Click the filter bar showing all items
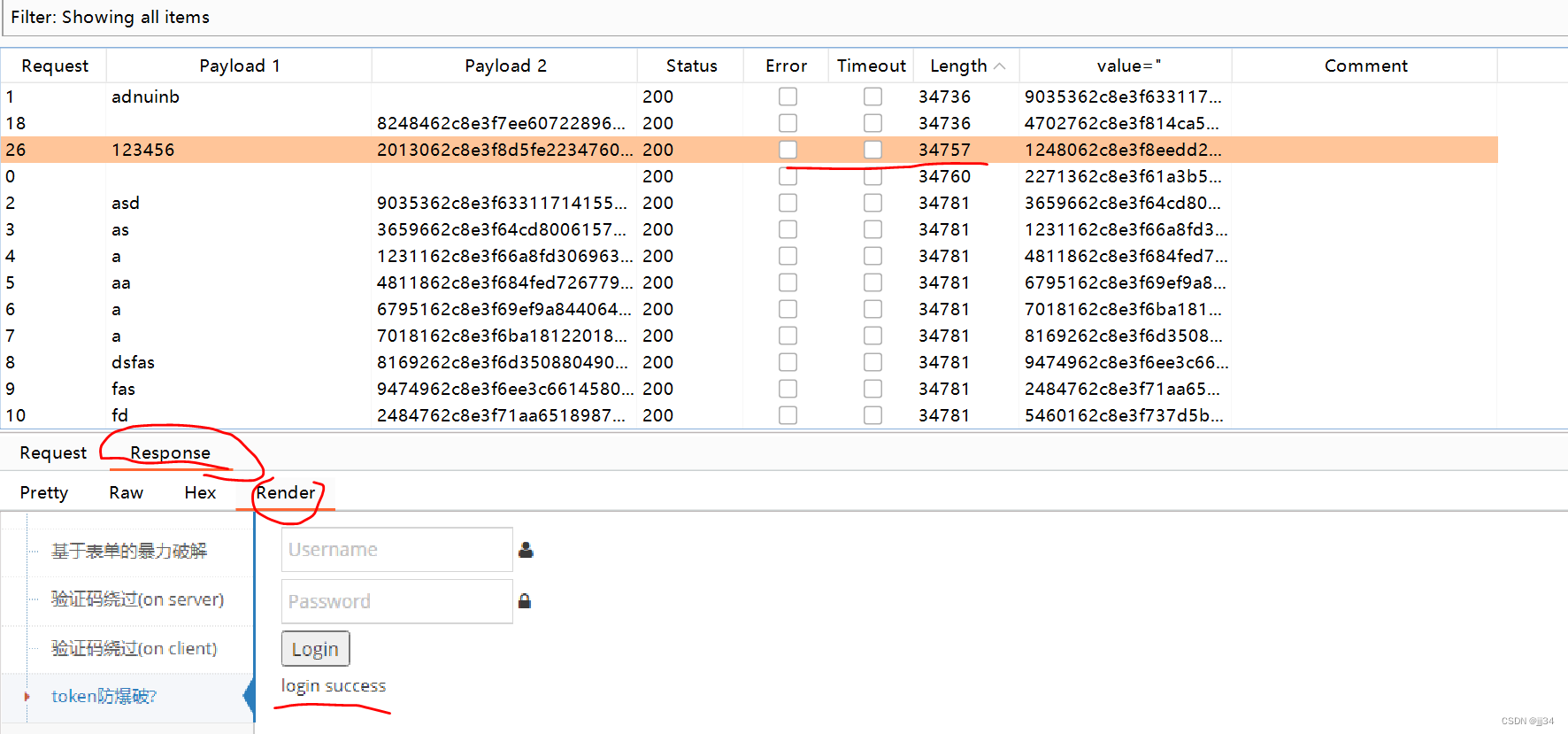The height and width of the screenshot is (734, 1568). click(x=784, y=18)
